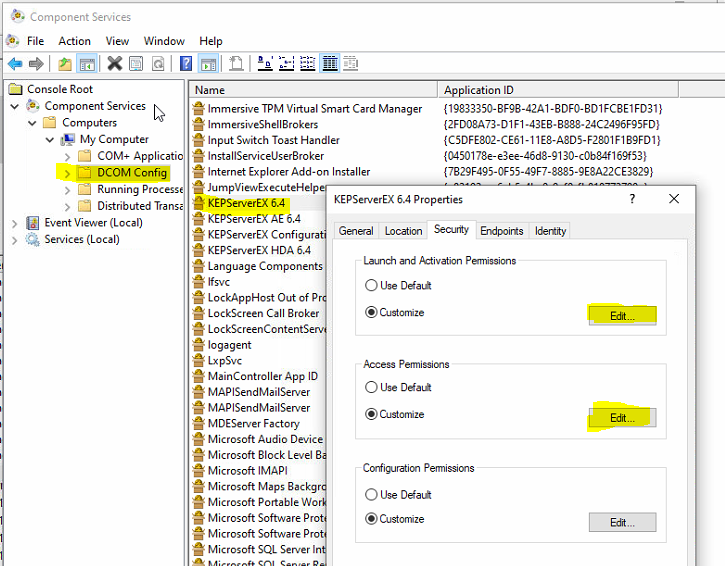Collapse the Component Services tree node

(15, 106)
